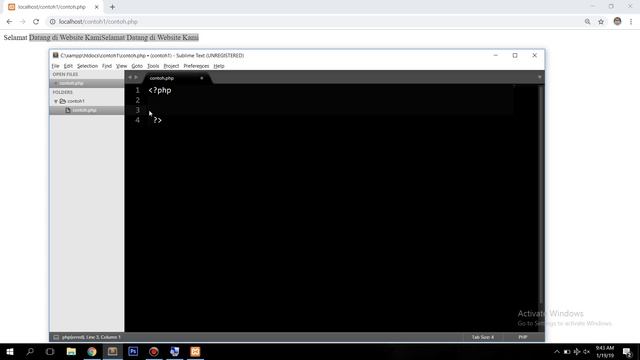Close the contoh.php editor tab

202,78
